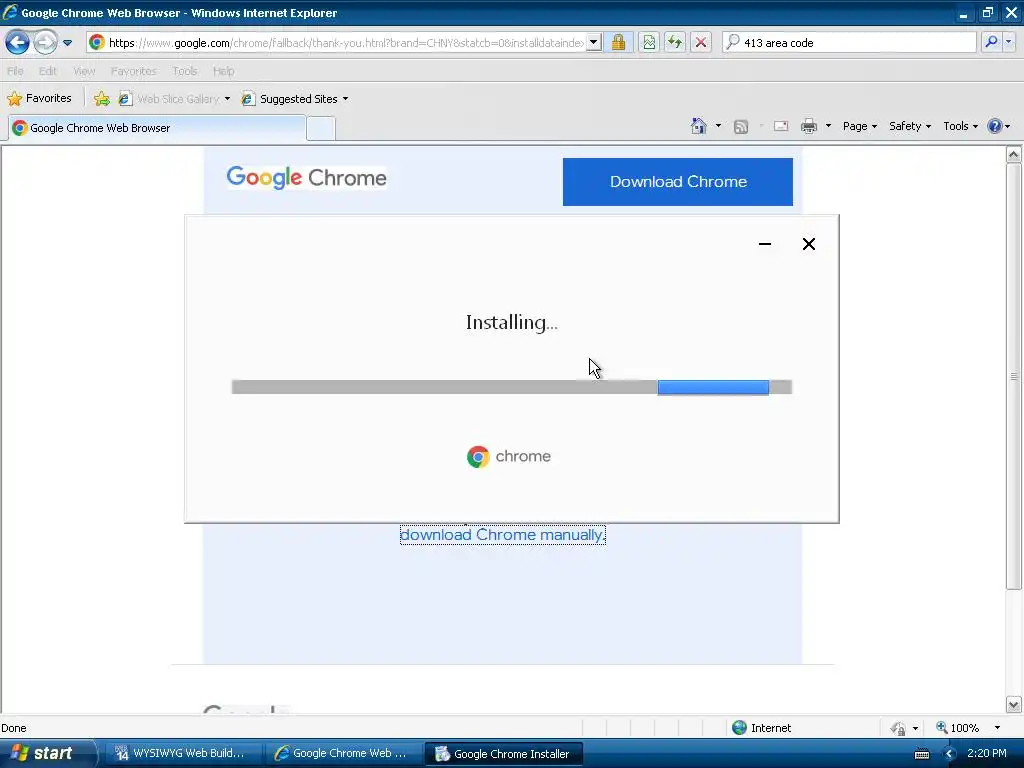1024x768 pixels.
Task: Click the installing progress bar
Action: click(x=511, y=387)
